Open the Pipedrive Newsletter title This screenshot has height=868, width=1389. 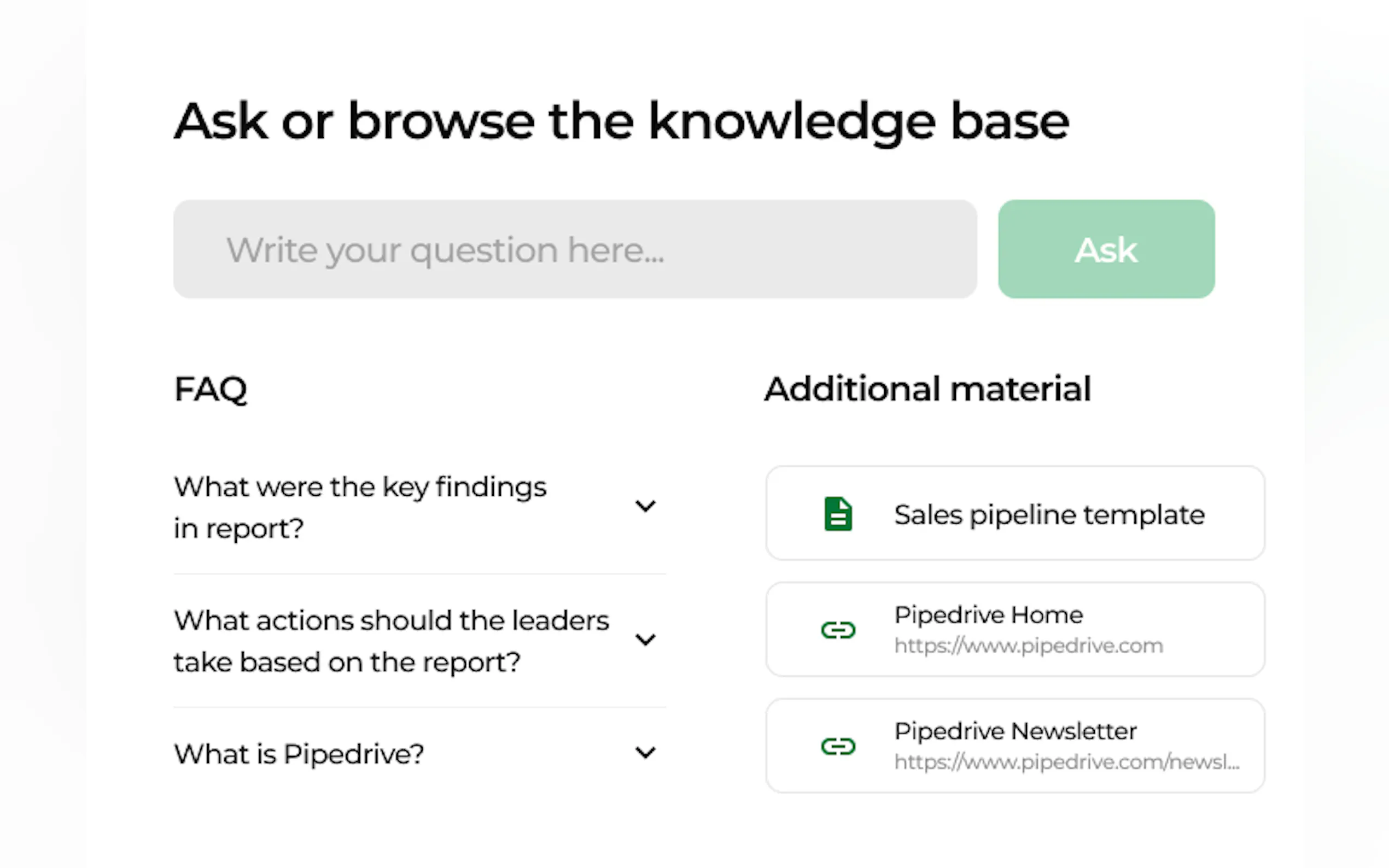tap(1015, 731)
